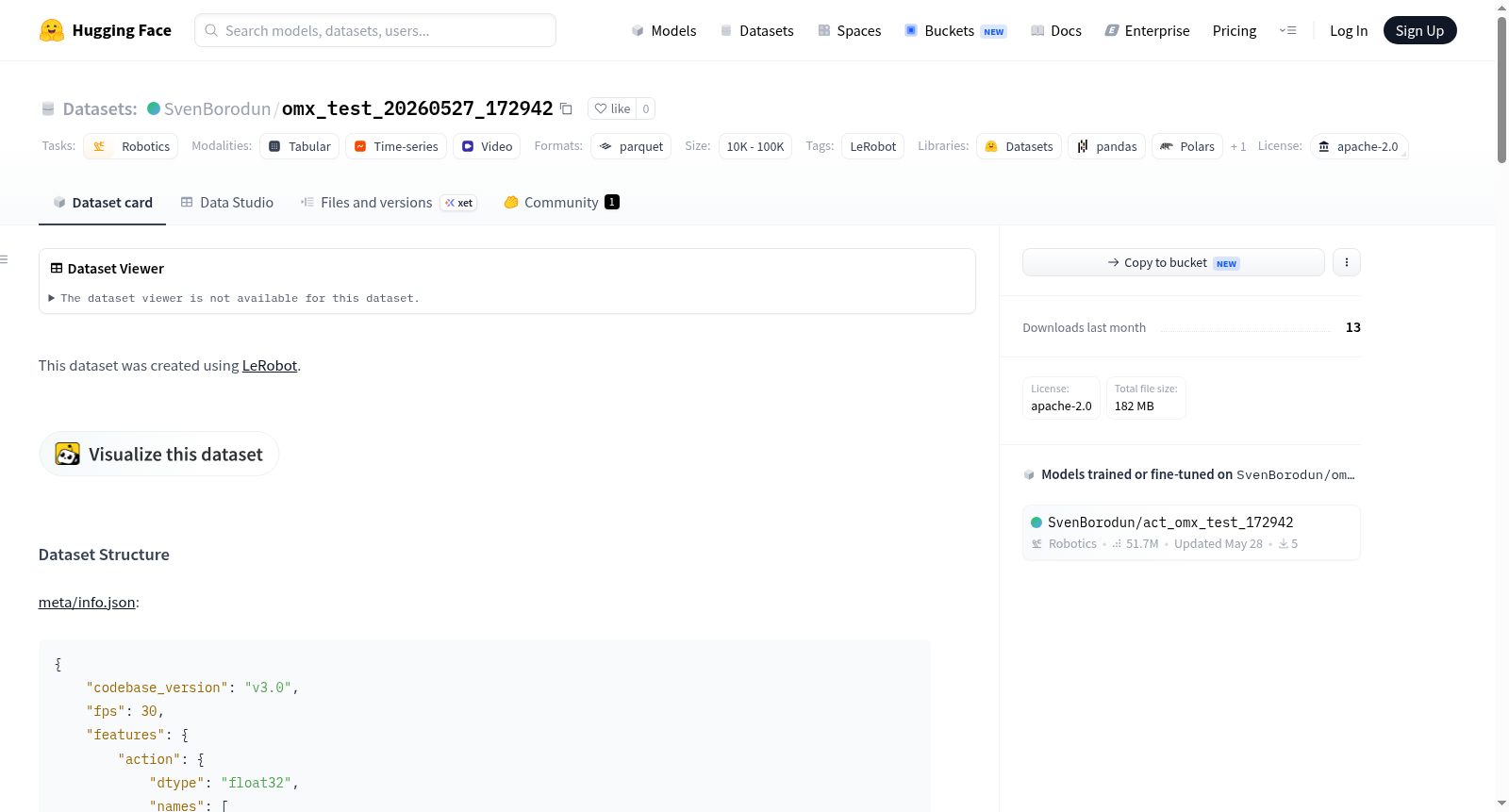Image resolution: width=1509 pixels, height=812 pixels.
Task: Click the Dataset Structure heading
Action: [104, 555]
